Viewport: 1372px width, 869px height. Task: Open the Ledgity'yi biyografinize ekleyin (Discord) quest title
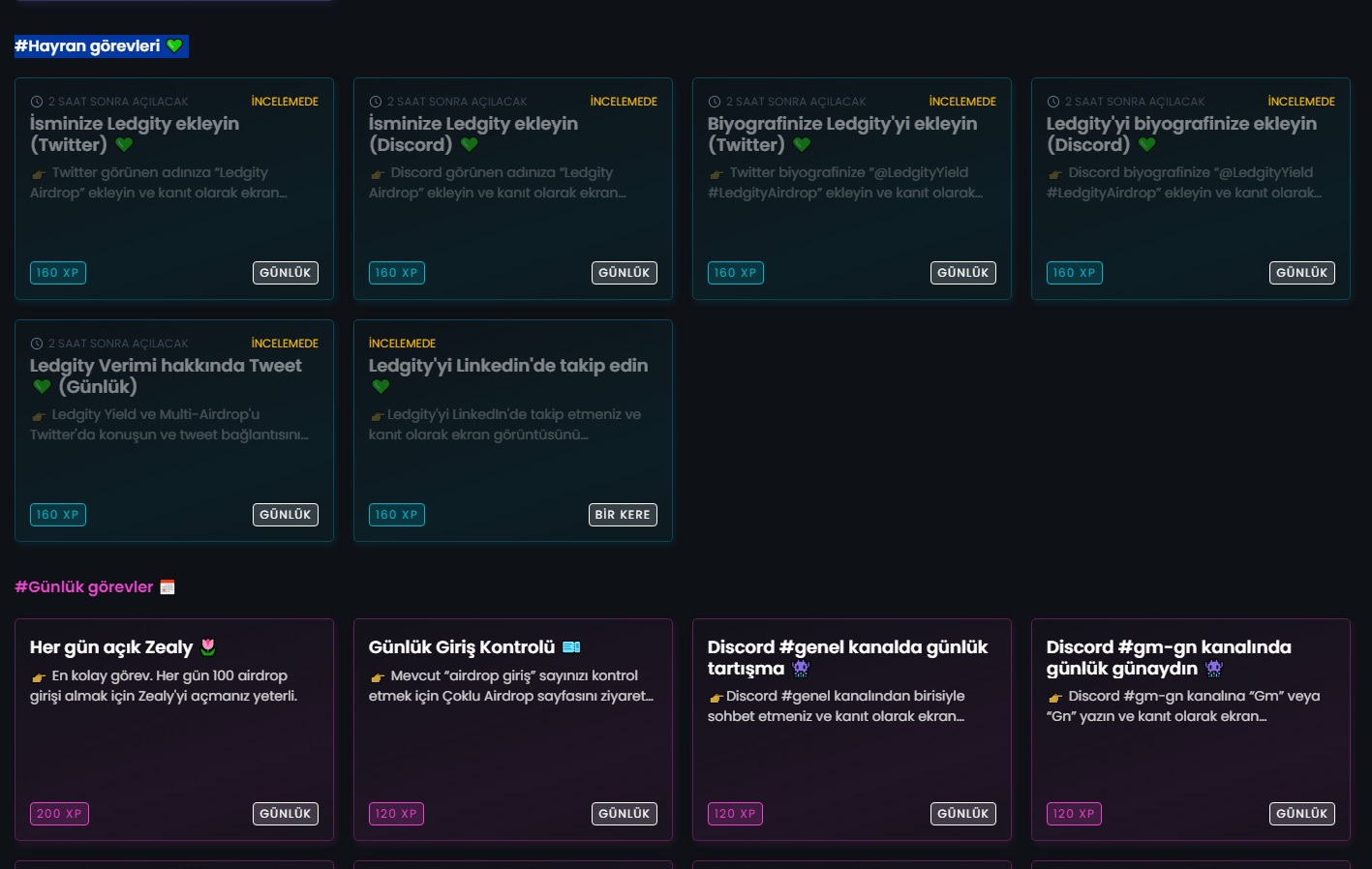pyautogui.click(x=1181, y=135)
